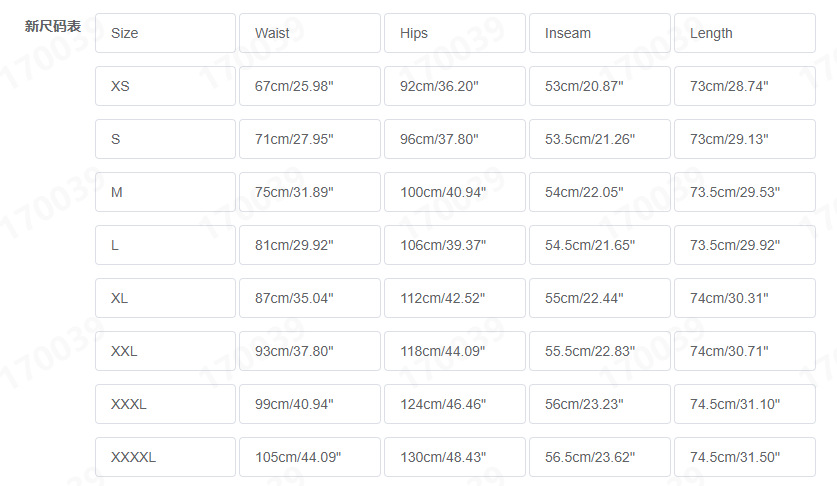Image resolution: width=837 pixels, height=486 pixels.
Task: Click the 73.5cm/29.92" length cell
Action: click(x=744, y=245)
